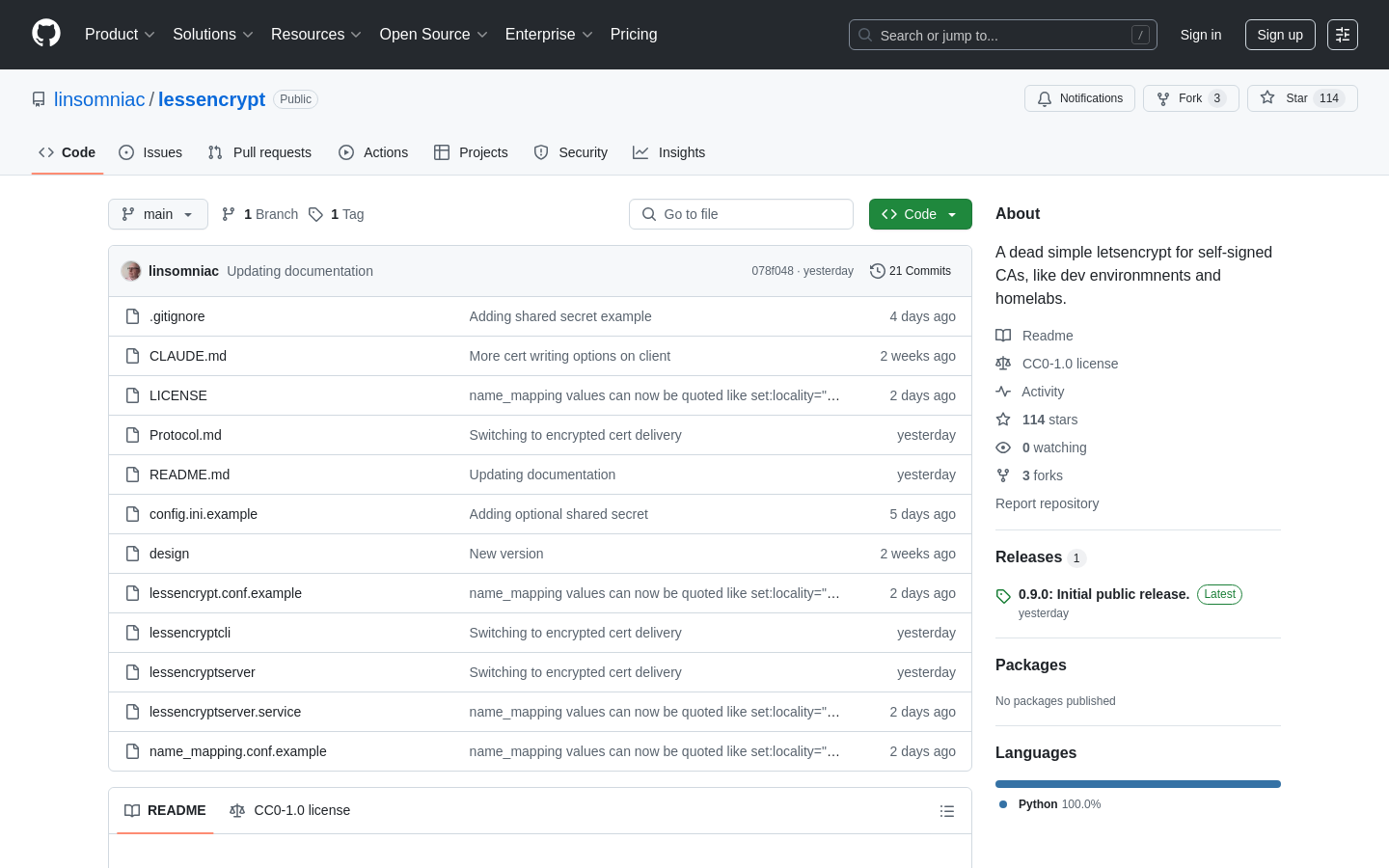
Task: Click the branch icon next to 1 Branch
Action: (x=229, y=214)
